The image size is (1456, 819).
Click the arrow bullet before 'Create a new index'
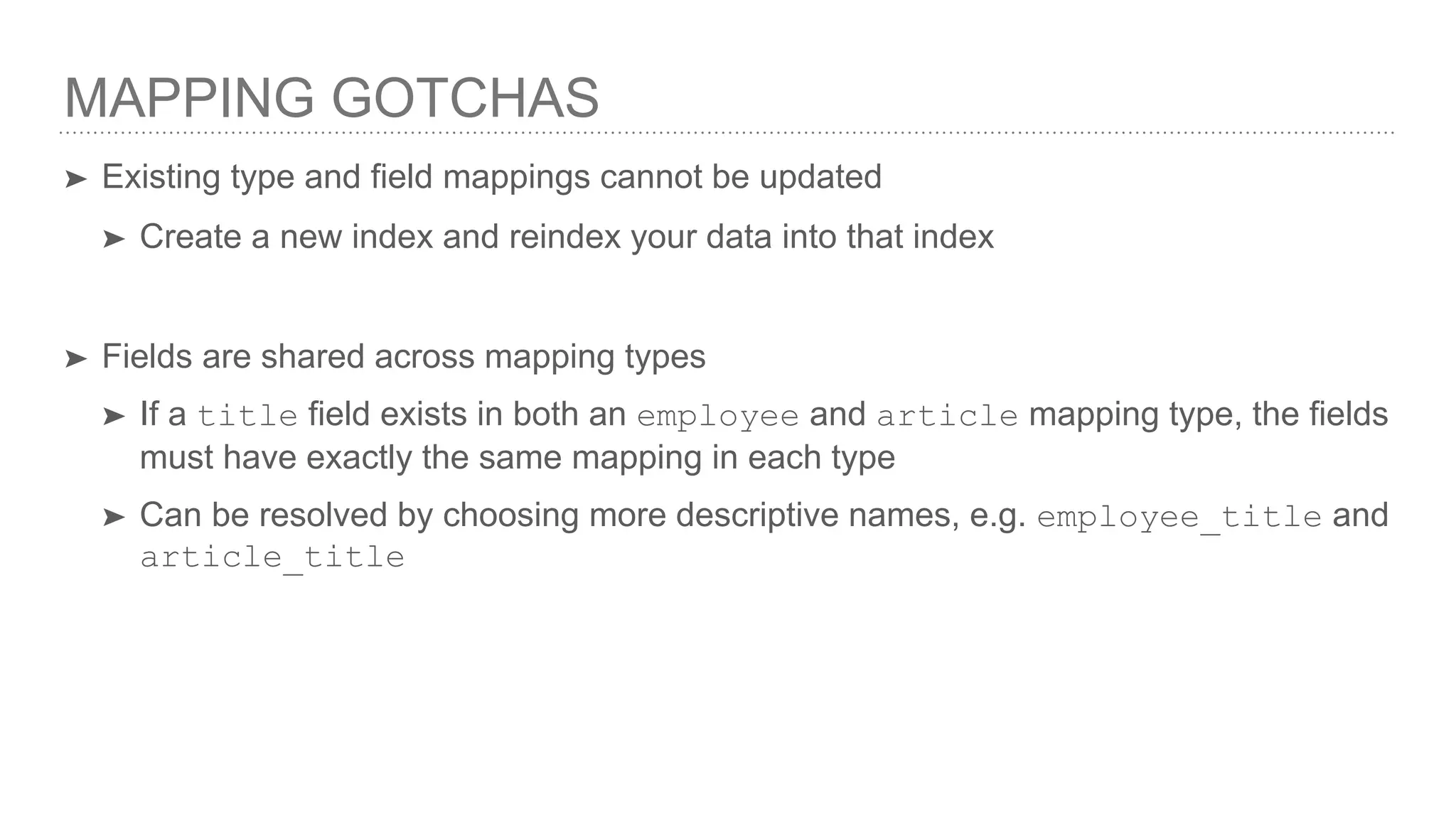[114, 240]
